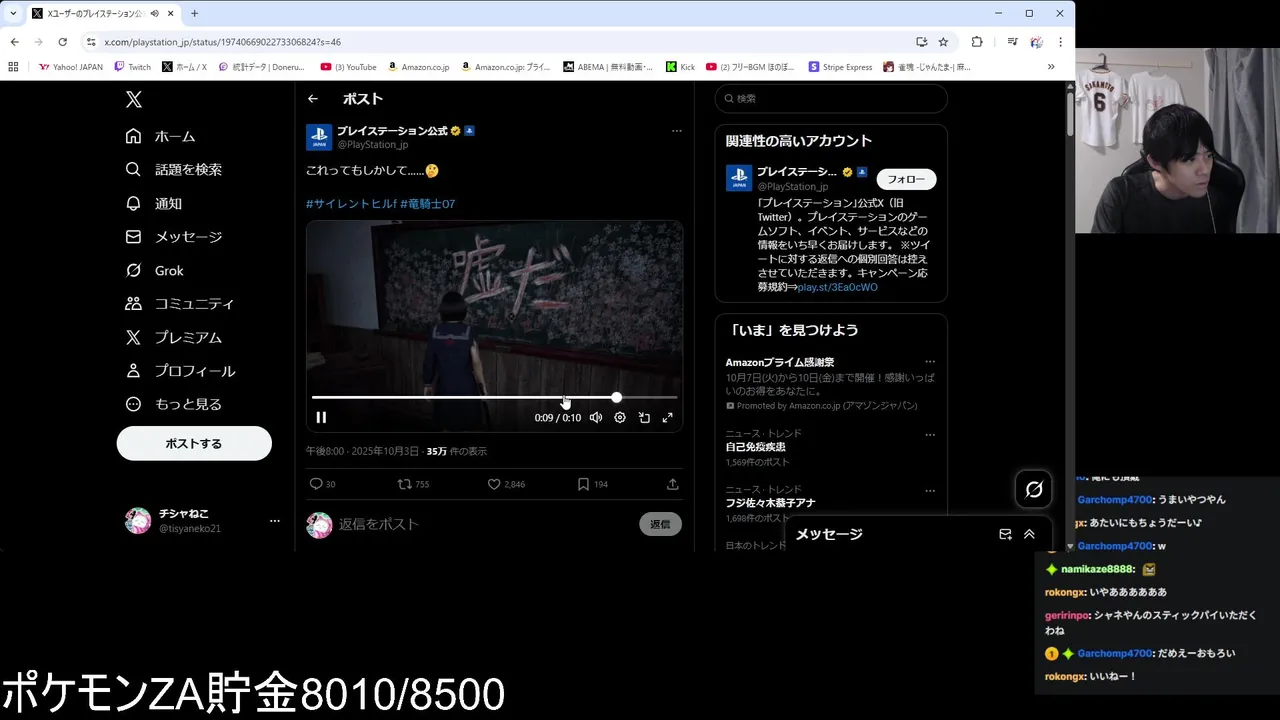Go back in browser

click(x=14, y=42)
